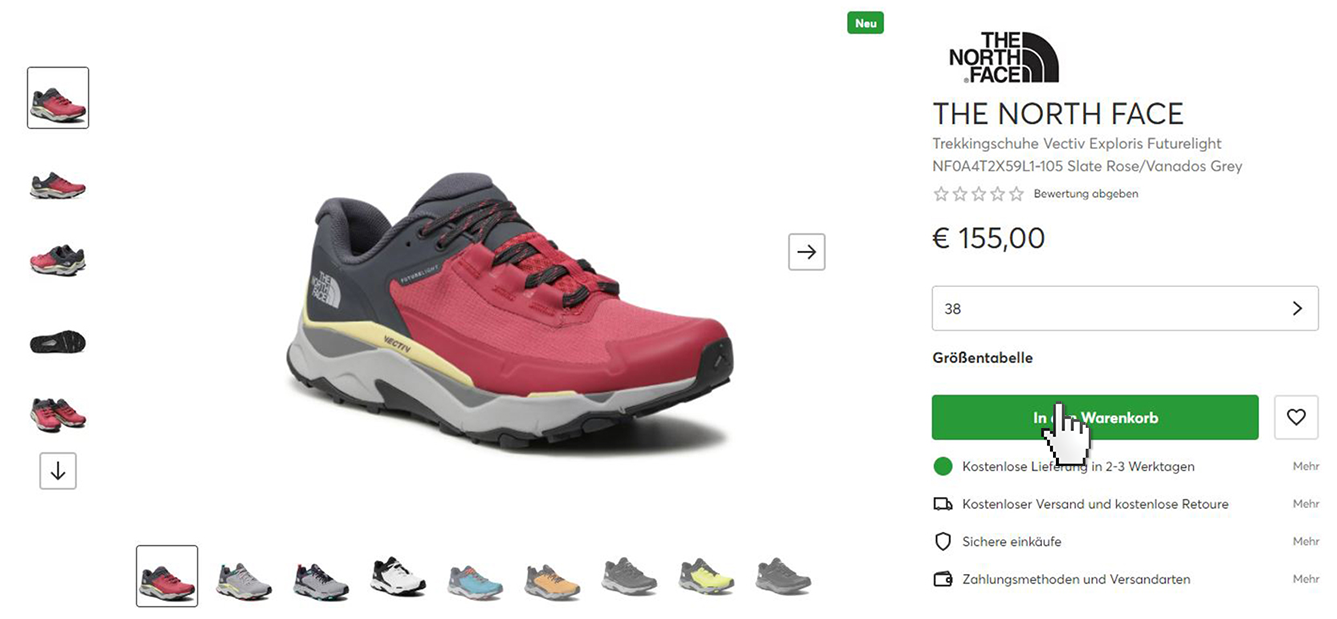Expand Mehr next to Kostenloser Versand
The height and width of the screenshot is (619, 1337).
[1305, 504]
